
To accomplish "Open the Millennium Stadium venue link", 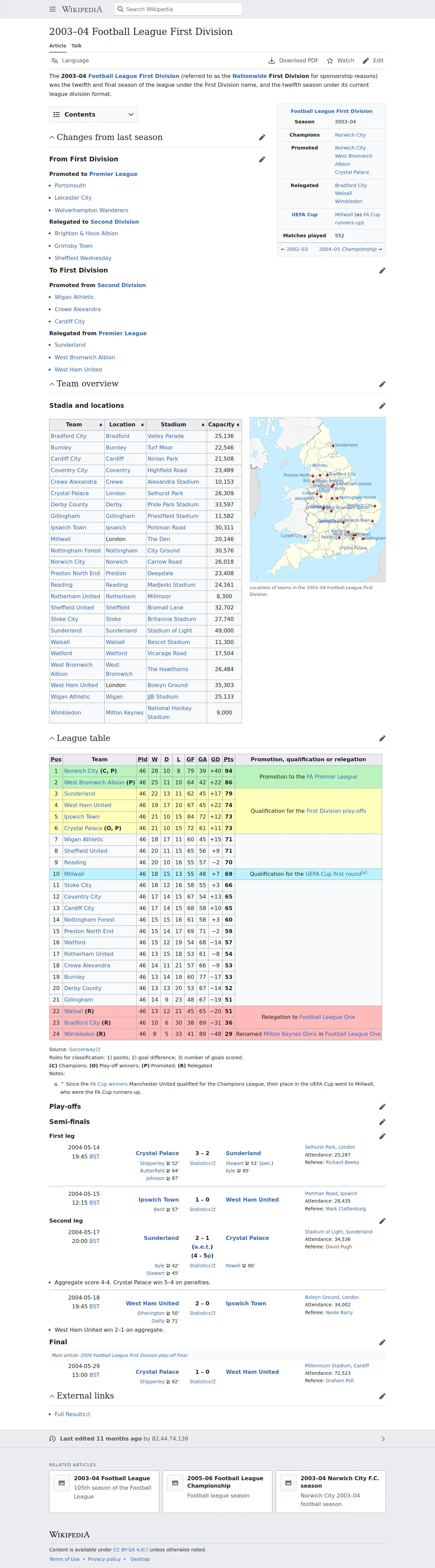I will point(329,1365).
